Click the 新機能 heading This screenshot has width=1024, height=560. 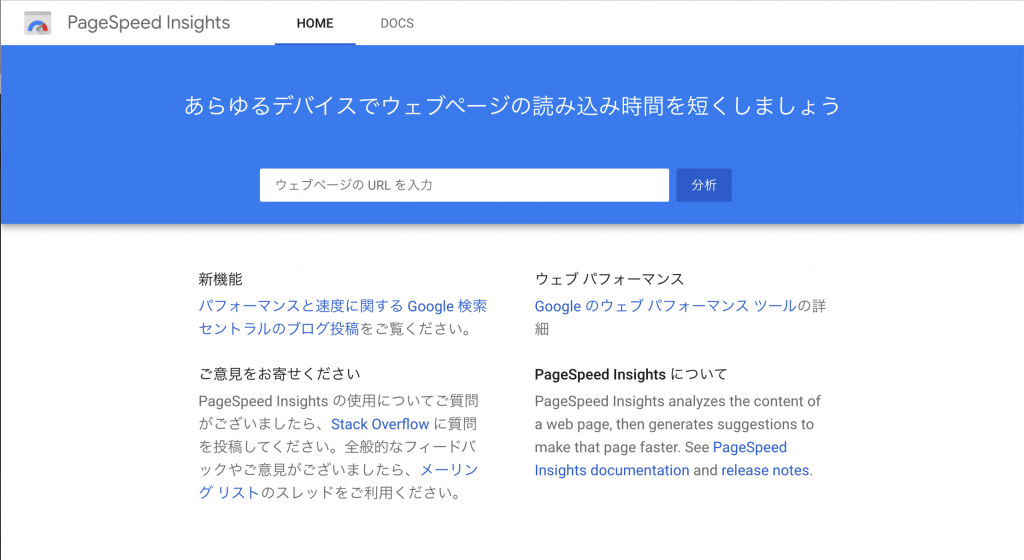point(220,279)
